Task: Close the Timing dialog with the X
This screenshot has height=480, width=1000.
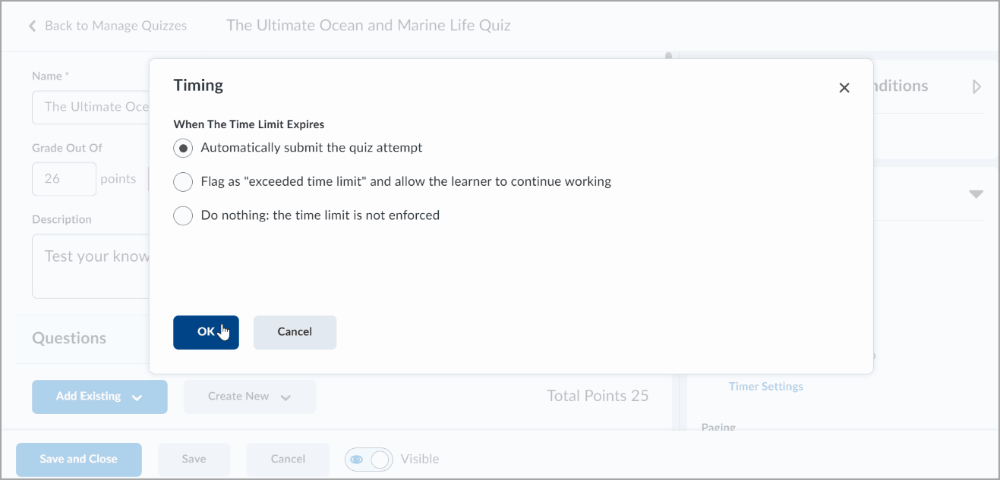Action: (844, 88)
